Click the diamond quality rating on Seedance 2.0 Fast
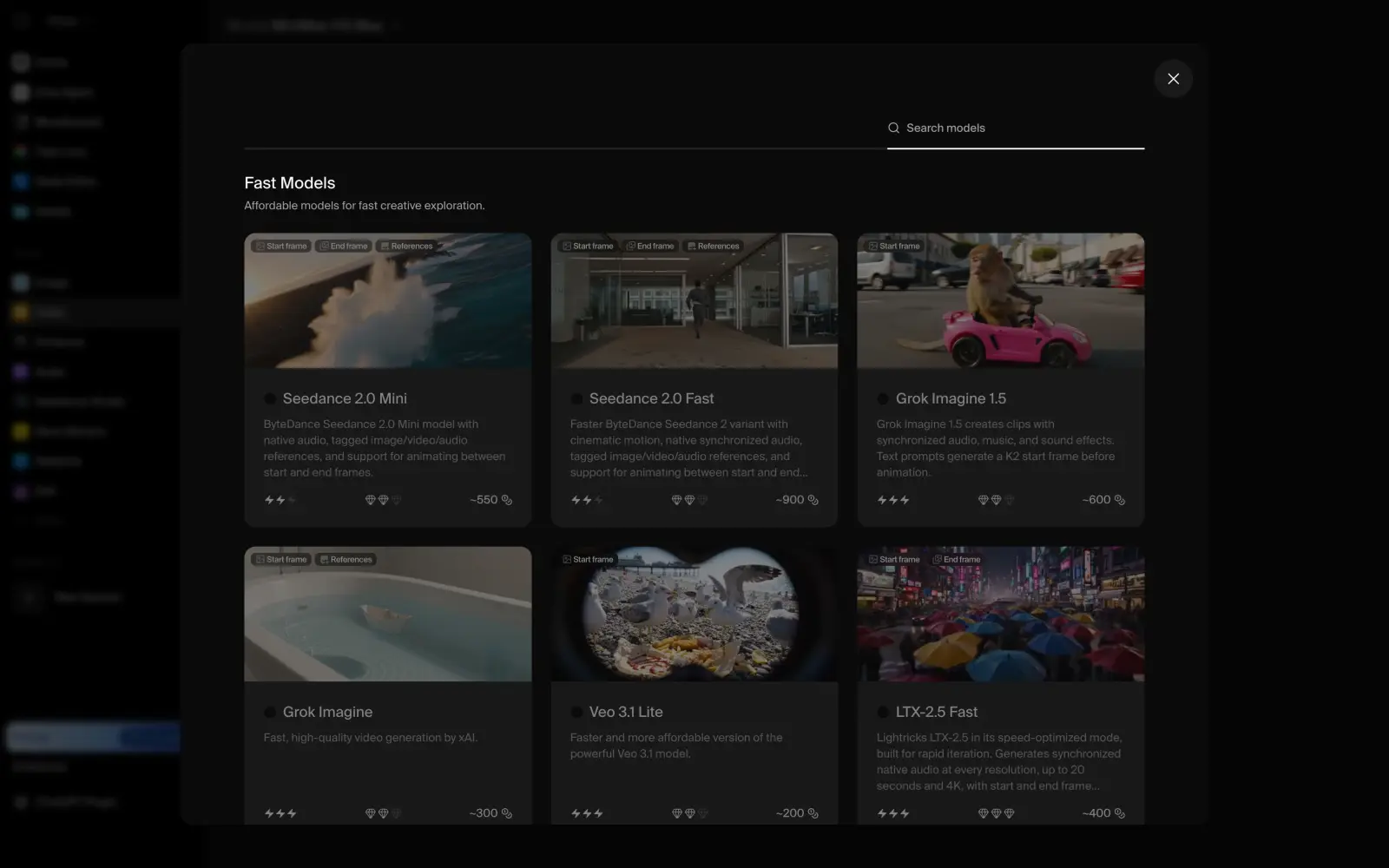The height and width of the screenshot is (868, 1389). [689, 500]
